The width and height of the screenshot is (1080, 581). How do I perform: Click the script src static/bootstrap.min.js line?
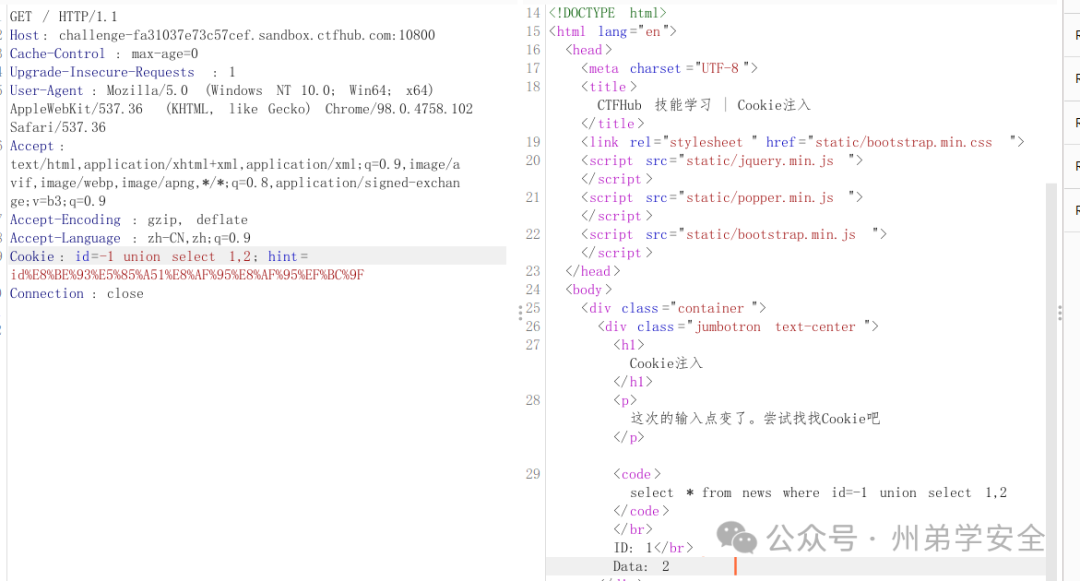(x=734, y=235)
